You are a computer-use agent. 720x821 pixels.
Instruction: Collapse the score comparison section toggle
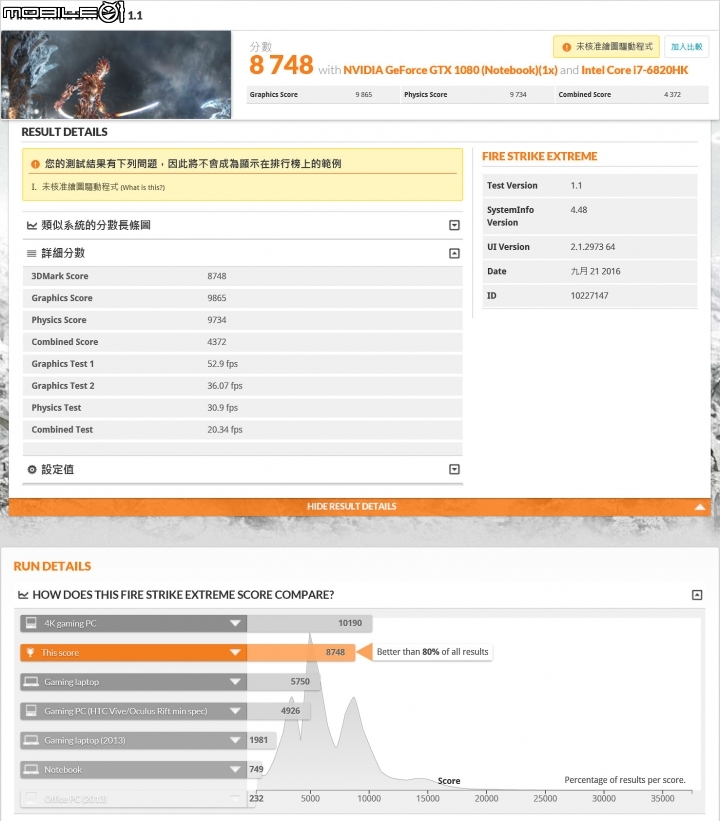click(x=697, y=595)
